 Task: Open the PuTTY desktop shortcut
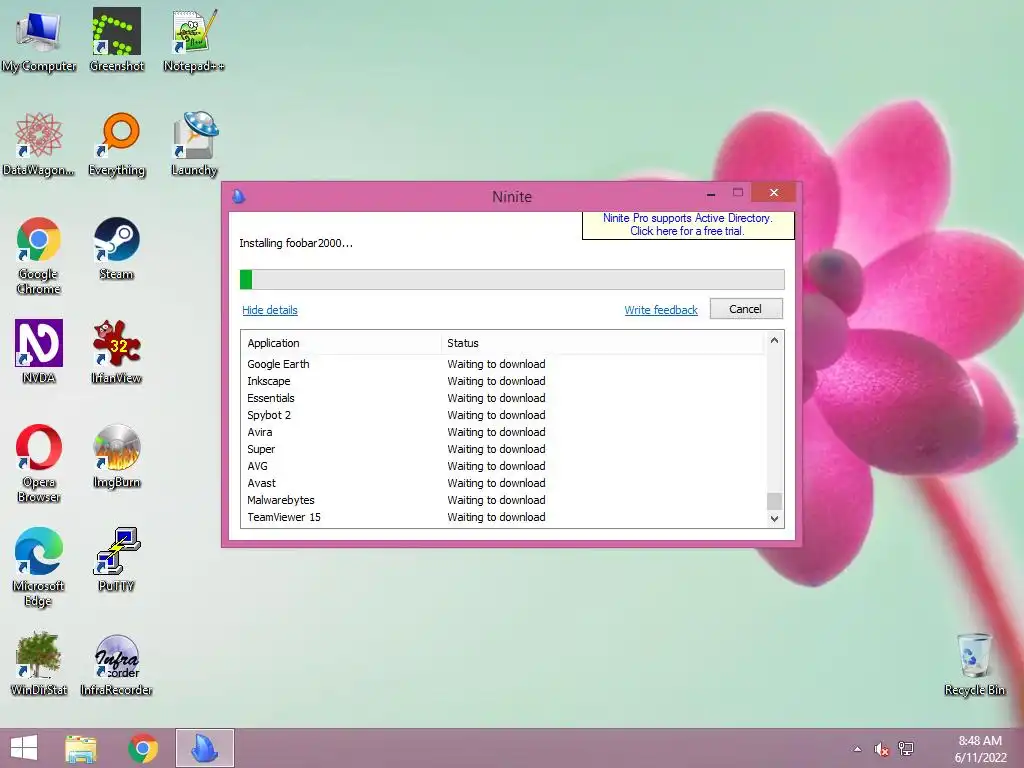pos(116,560)
